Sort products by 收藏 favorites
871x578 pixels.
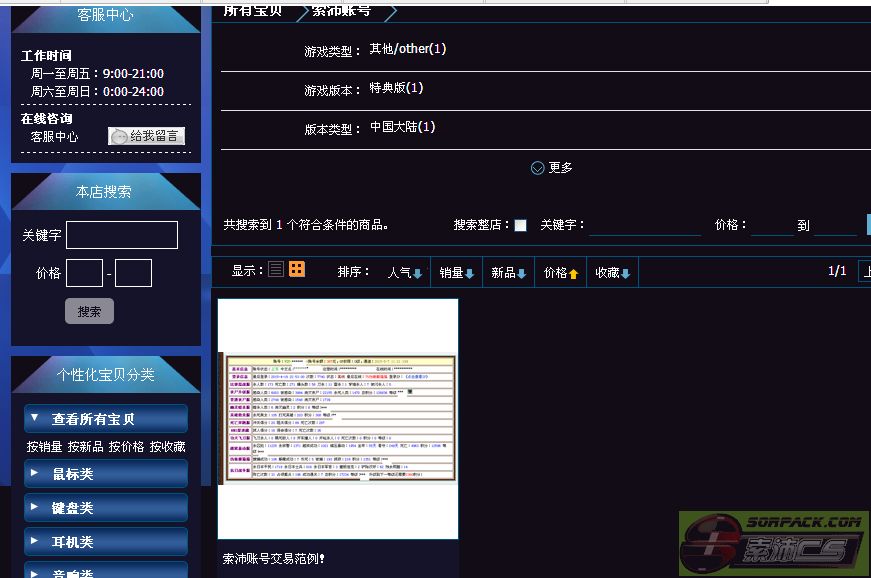click(x=613, y=272)
